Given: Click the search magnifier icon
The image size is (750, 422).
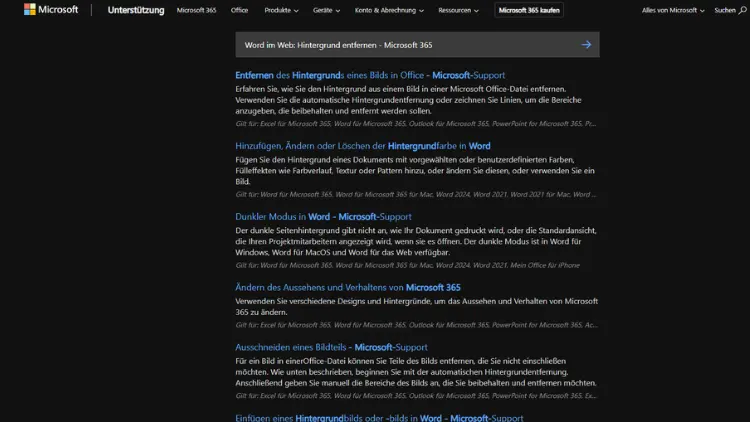Looking at the screenshot, I should click(x=742, y=10).
